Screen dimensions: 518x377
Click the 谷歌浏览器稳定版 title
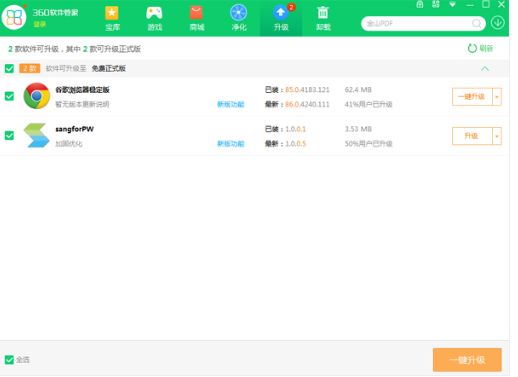click(x=82, y=90)
